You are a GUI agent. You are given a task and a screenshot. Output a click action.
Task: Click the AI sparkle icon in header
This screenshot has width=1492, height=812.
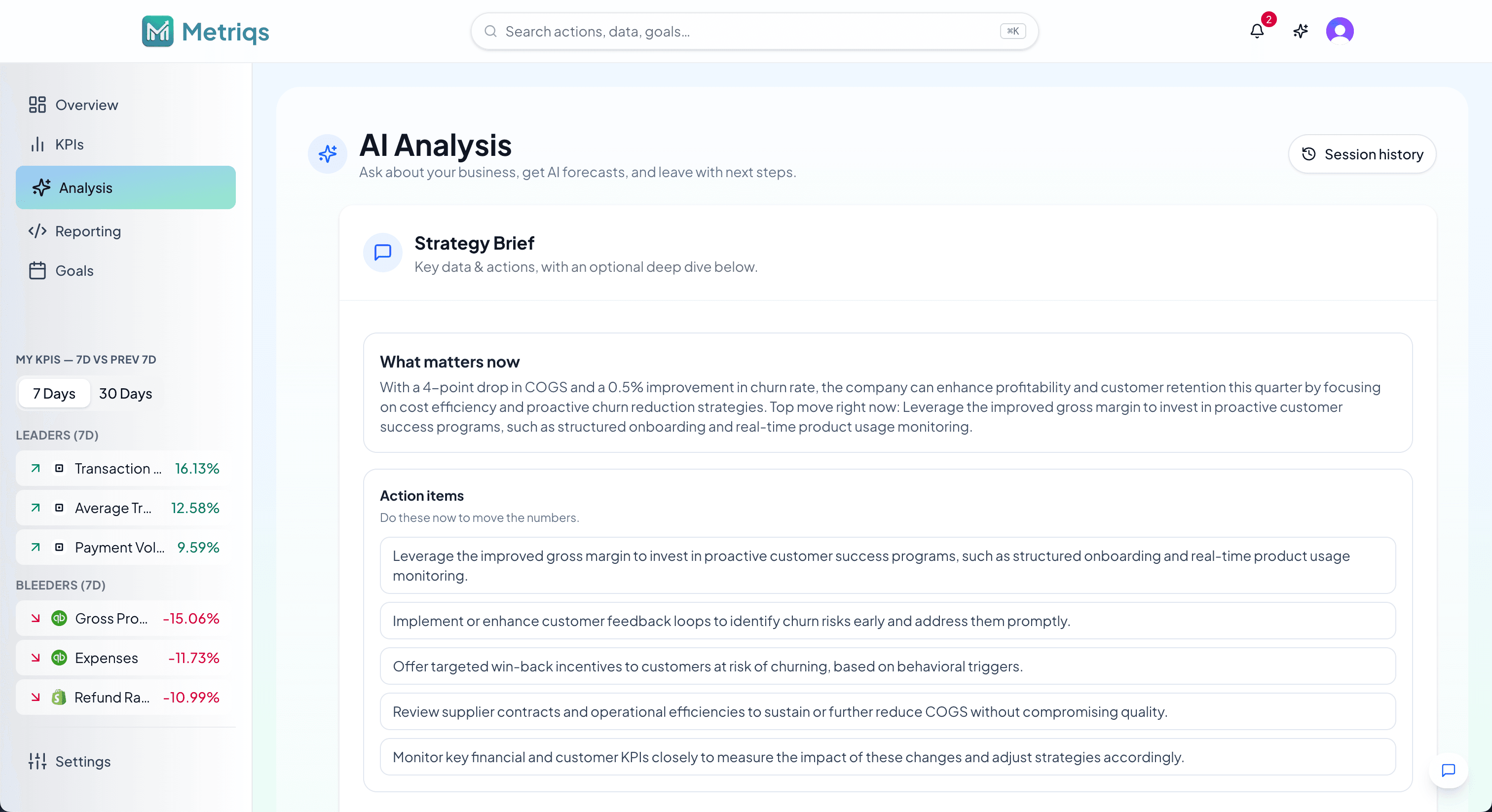[x=1300, y=31]
